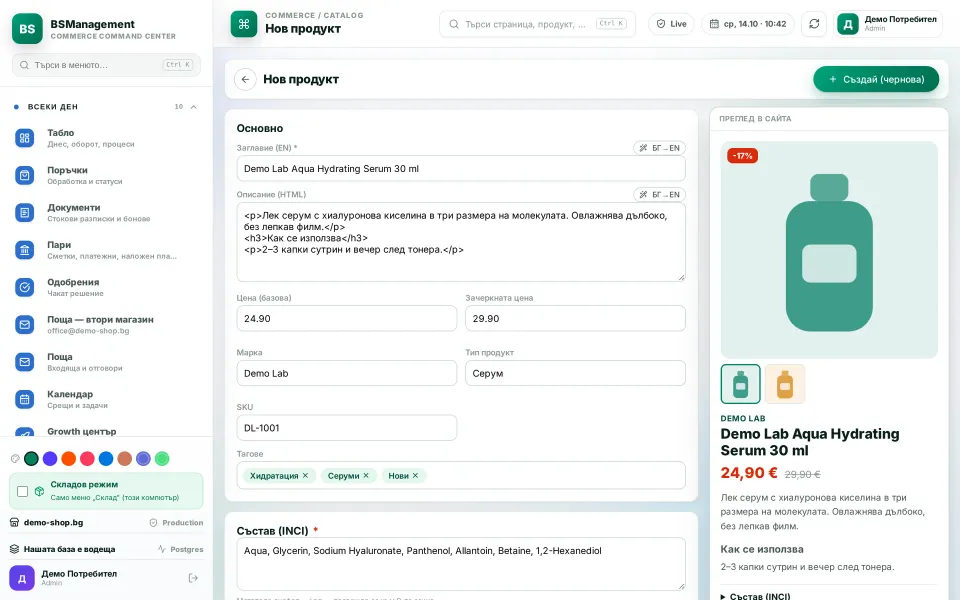Click the pulse icon next to Postgres
Viewport: 960px width, 600px height.
pos(162,549)
